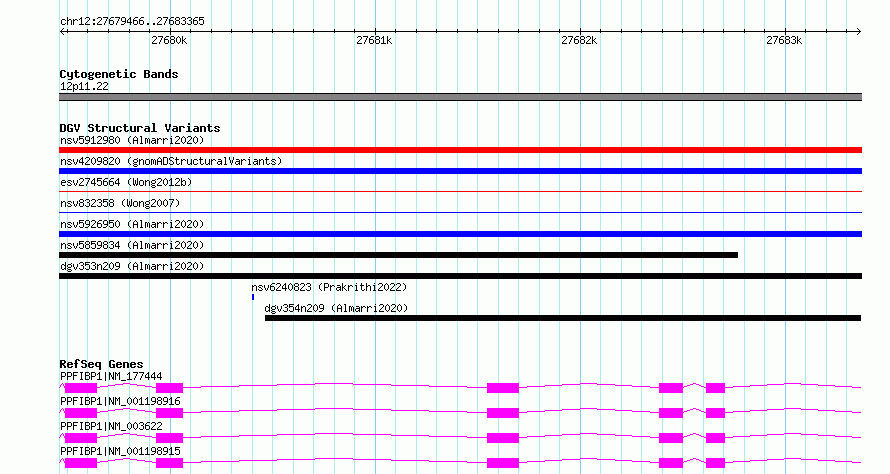890x474 pixels.
Task: Click NM_177444 exon located at 27680k
Action: coord(169,388)
